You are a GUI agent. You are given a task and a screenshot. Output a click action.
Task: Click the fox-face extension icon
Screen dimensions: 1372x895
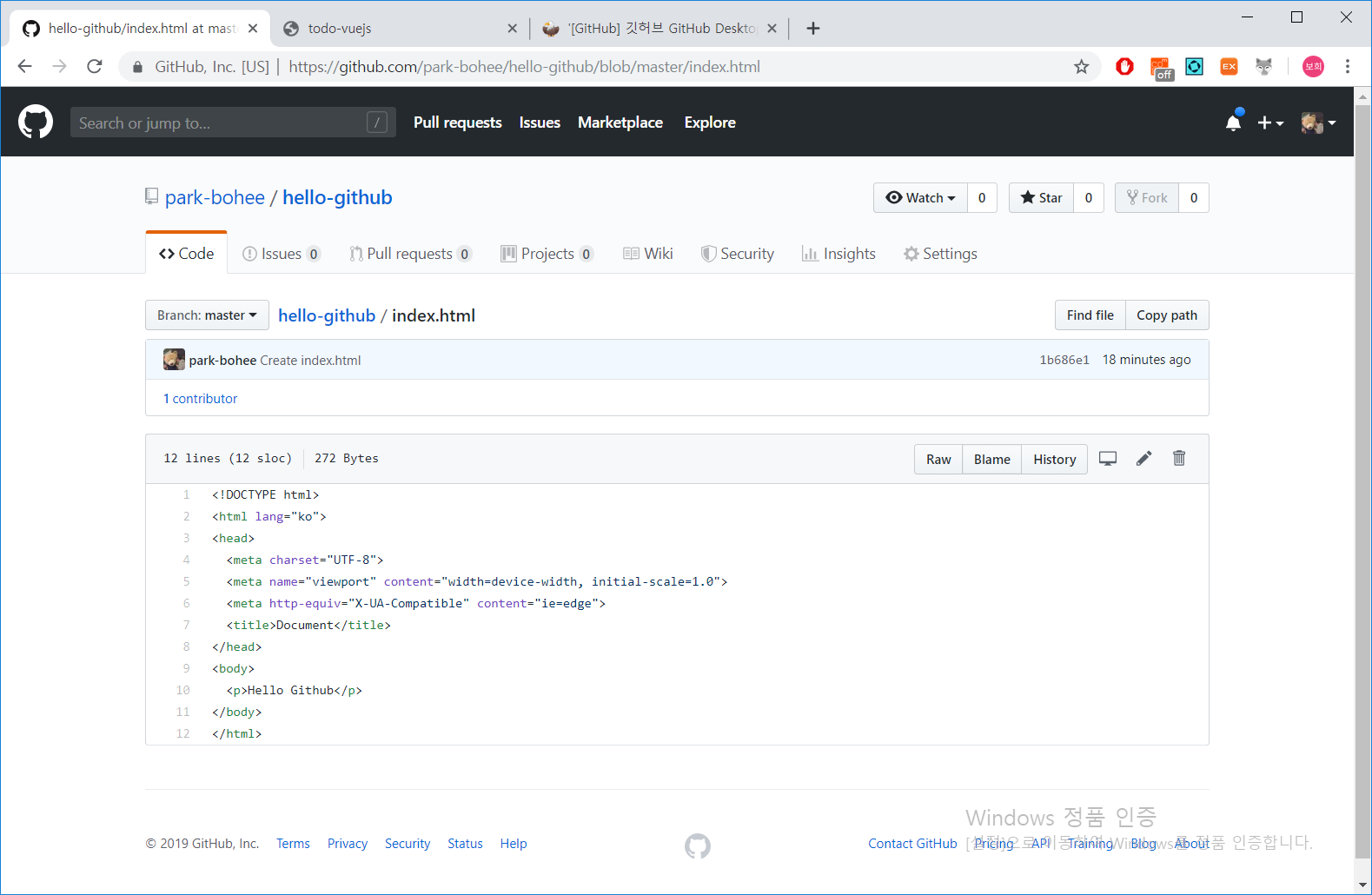(1263, 67)
